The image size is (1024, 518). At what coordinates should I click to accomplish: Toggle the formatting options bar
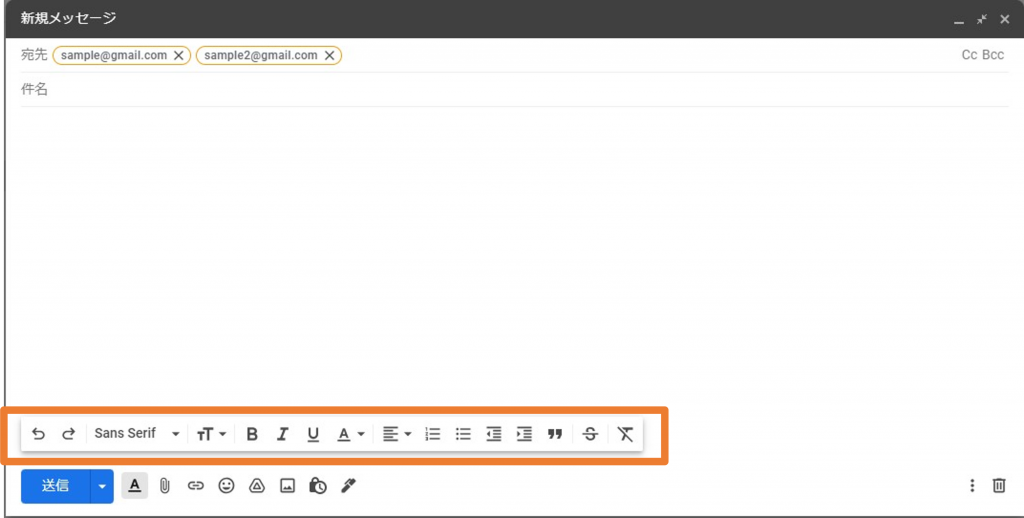135,485
